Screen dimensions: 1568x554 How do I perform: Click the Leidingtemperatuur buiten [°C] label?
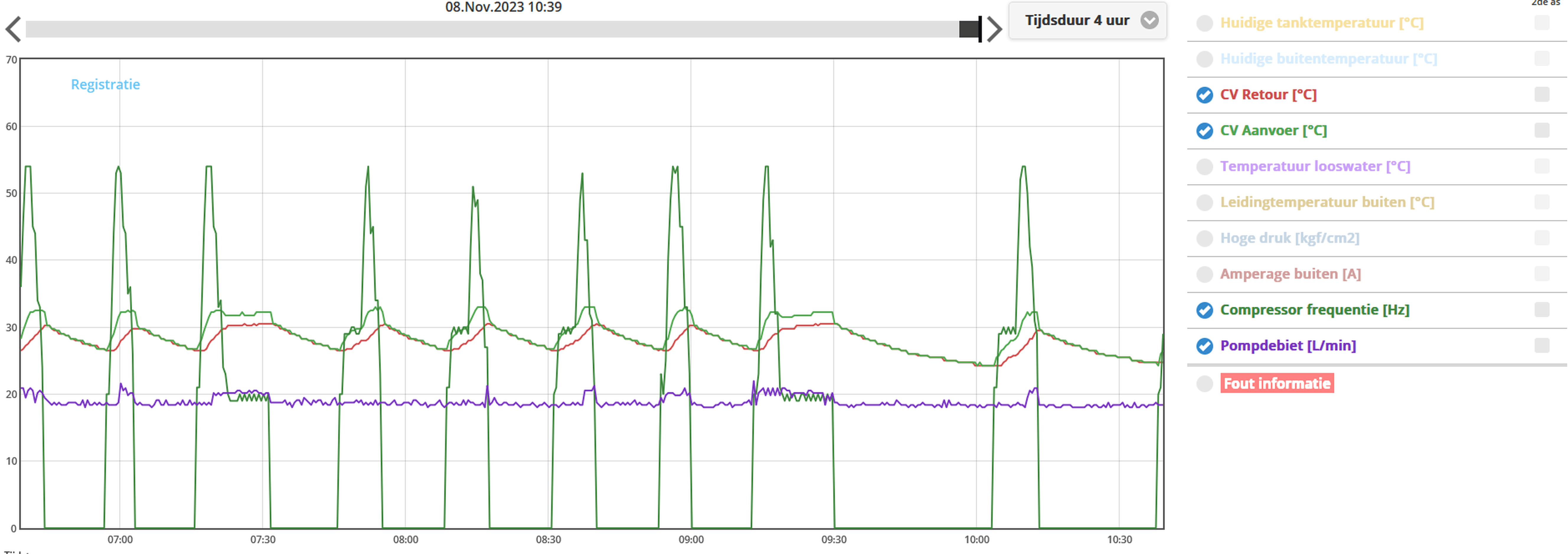1327,202
